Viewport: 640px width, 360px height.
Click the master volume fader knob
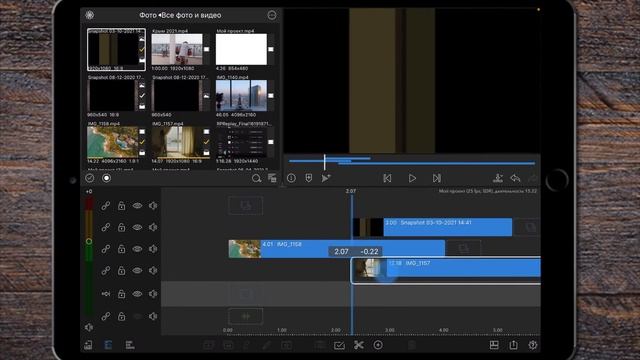point(89,242)
